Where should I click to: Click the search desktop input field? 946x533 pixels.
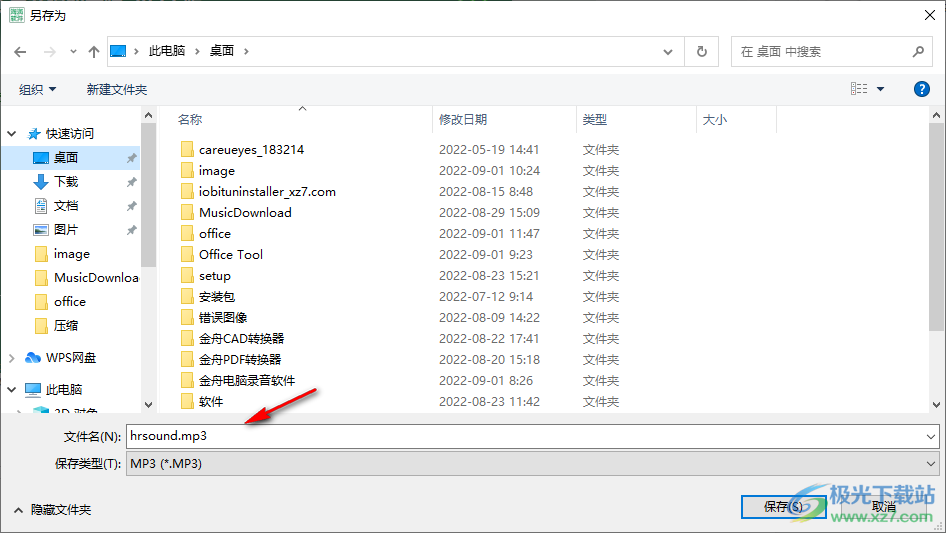coord(821,52)
